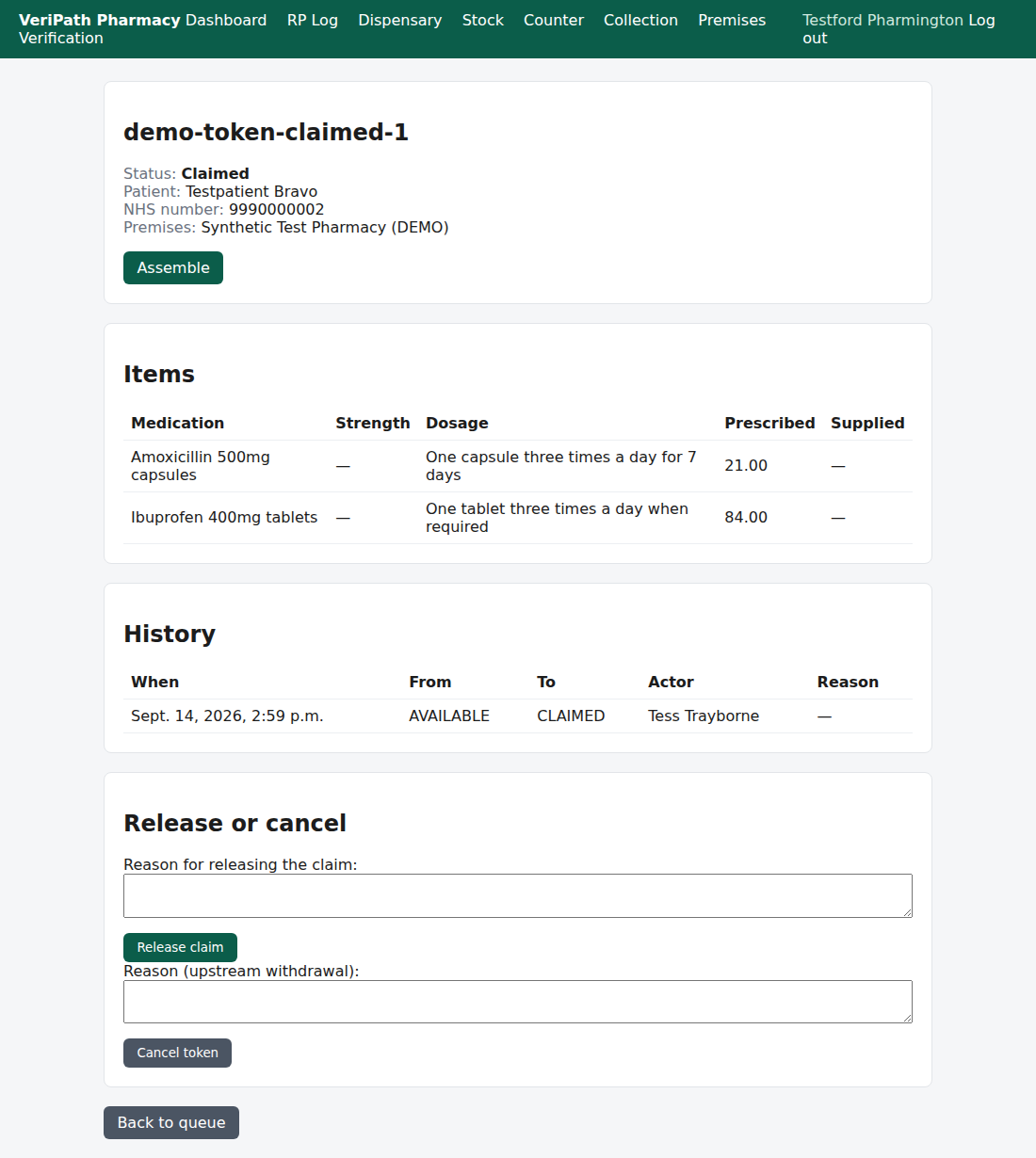This screenshot has width=1036, height=1158.
Task: Click actor name Tess Trayborne
Action: click(704, 716)
